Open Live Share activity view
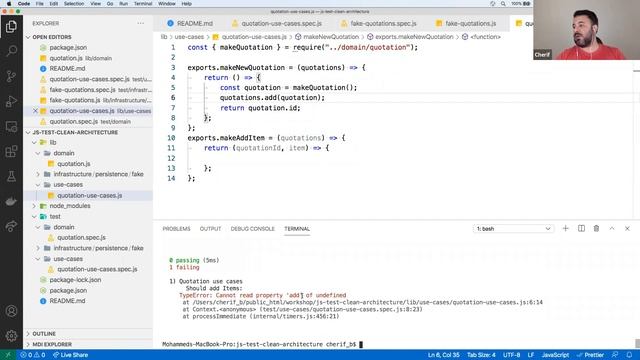640x360 pixels. (x=11, y=226)
